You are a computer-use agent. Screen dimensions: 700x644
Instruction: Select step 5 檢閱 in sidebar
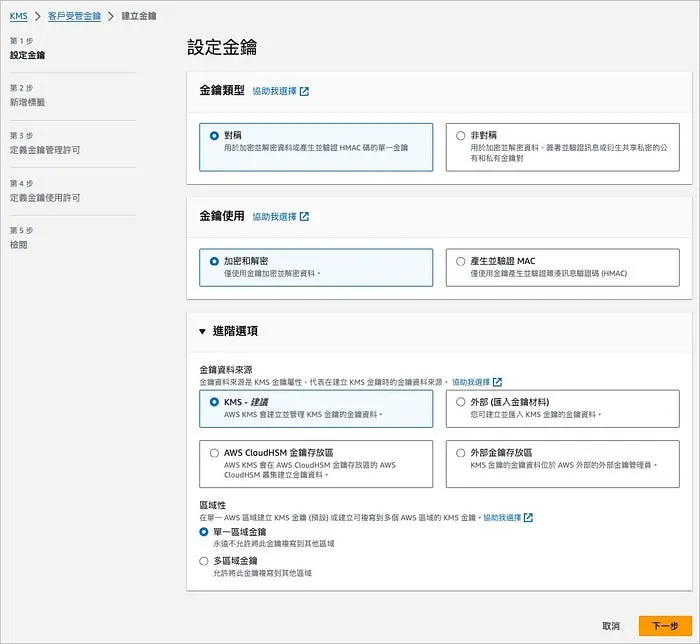click(x=19, y=245)
